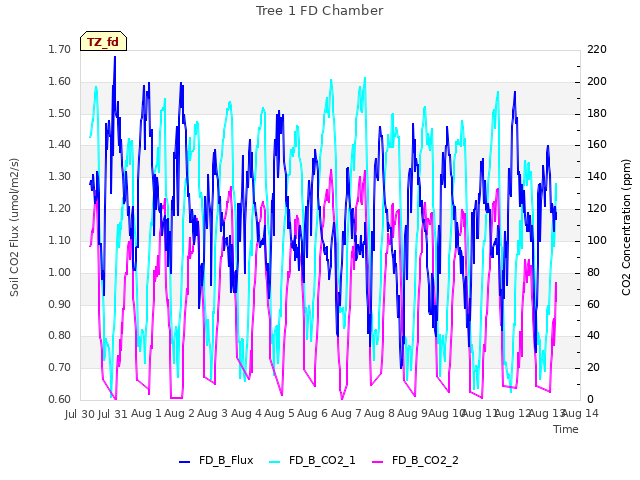Click the Jul 30 x-axis tick label
Image resolution: width=640 pixels, height=480 pixels.
(80, 414)
